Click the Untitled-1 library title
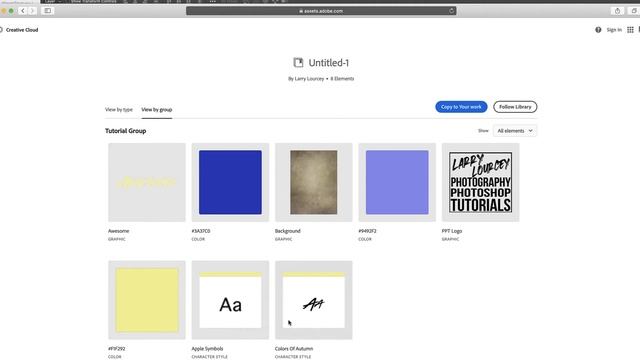This screenshot has width=640, height=360. [329, 62]
